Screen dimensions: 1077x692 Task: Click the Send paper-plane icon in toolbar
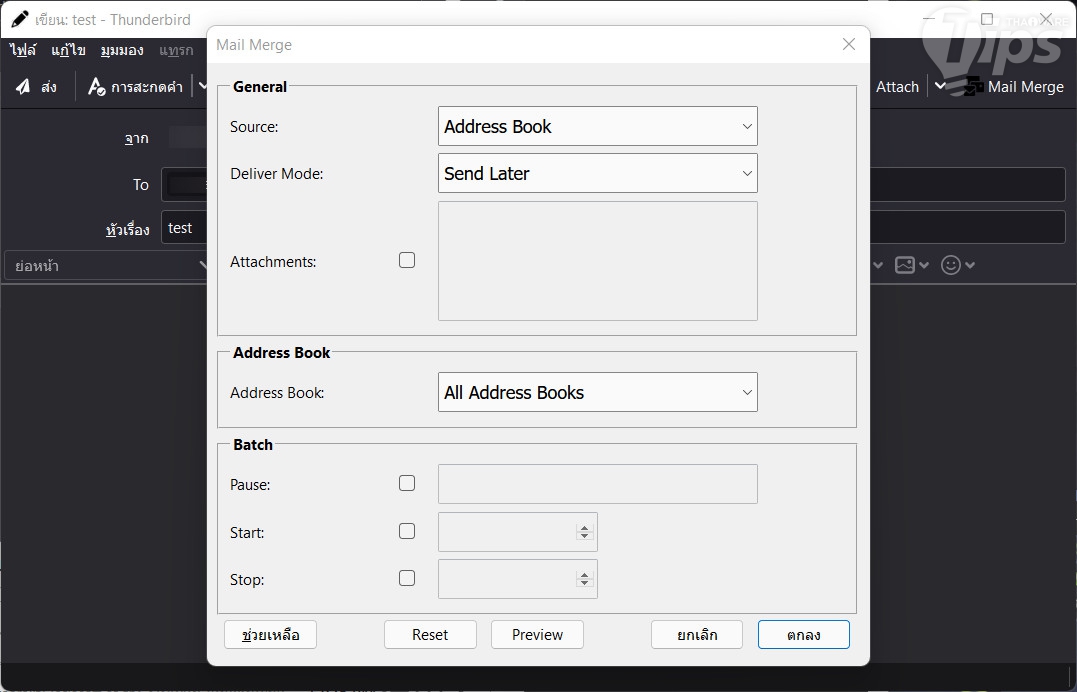[x=23, y=87]
